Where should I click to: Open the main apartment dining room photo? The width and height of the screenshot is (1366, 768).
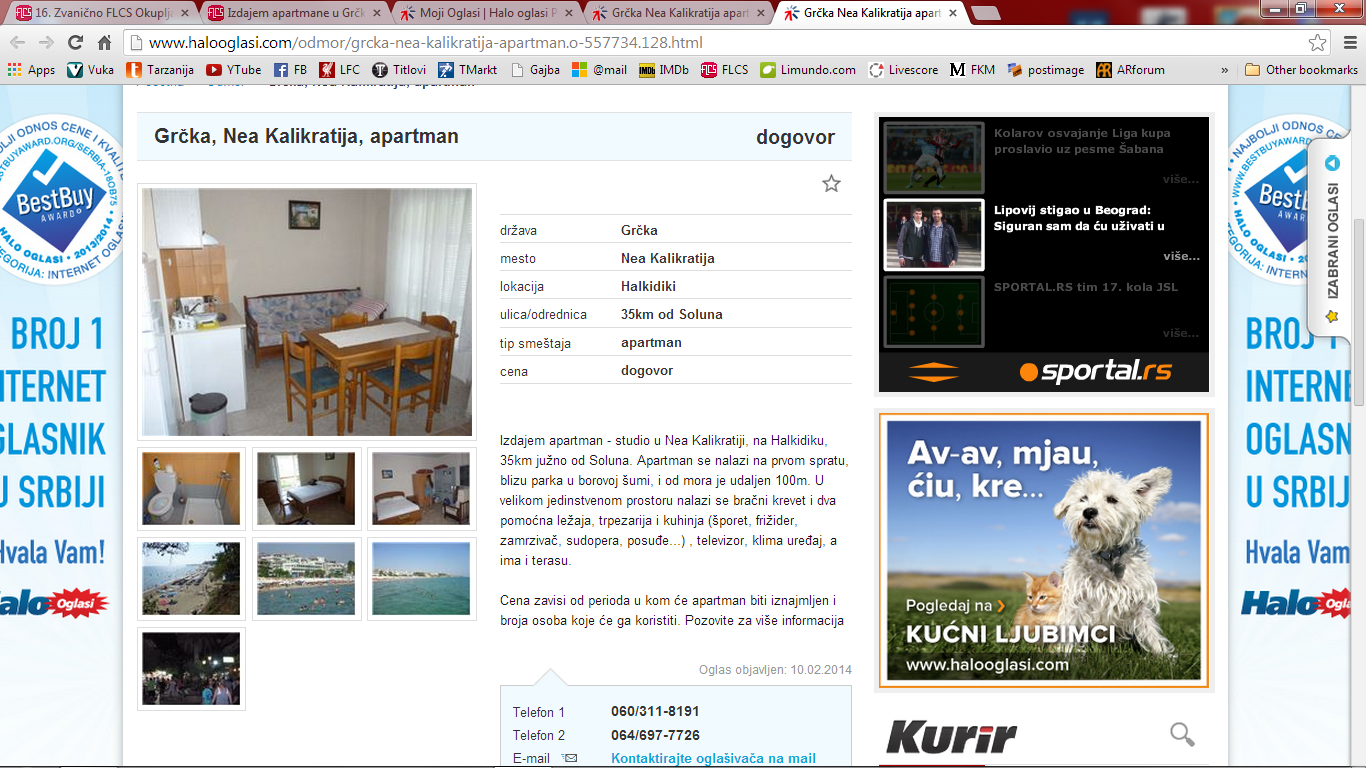click(307, 312)
